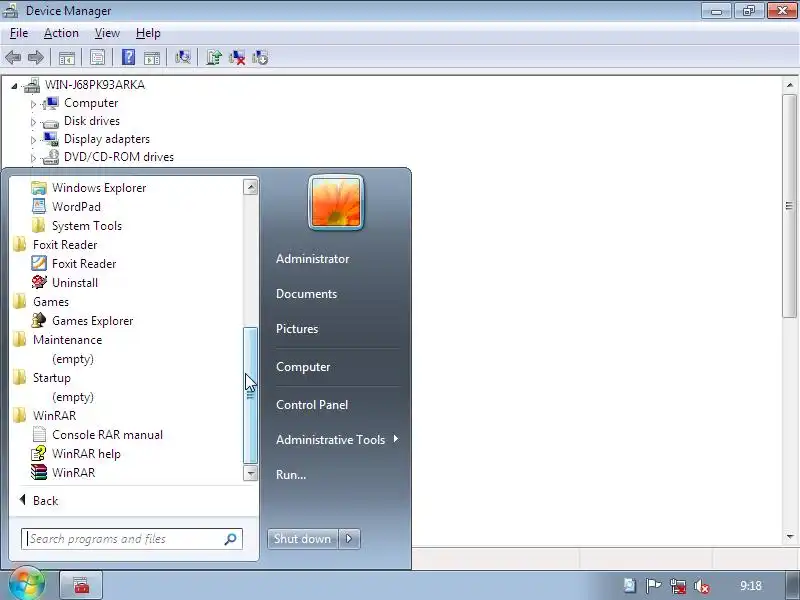
Task: Click the toolbox icon on the taskbar
Action: 81,585
